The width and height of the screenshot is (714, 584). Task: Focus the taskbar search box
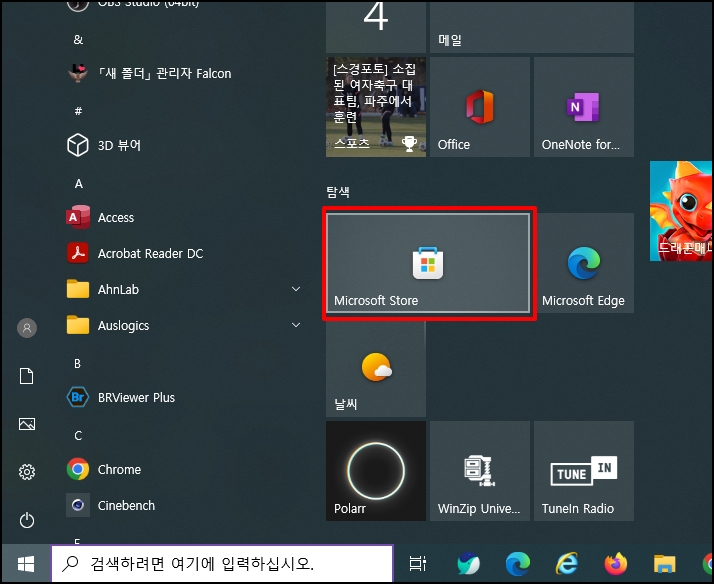[x=222, y=564]
